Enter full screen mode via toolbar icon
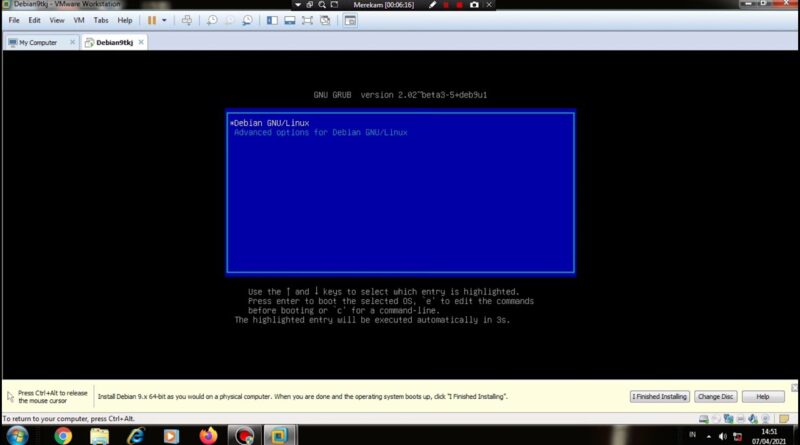The width and height of the screenshot is (800, 445). (307, 20)
